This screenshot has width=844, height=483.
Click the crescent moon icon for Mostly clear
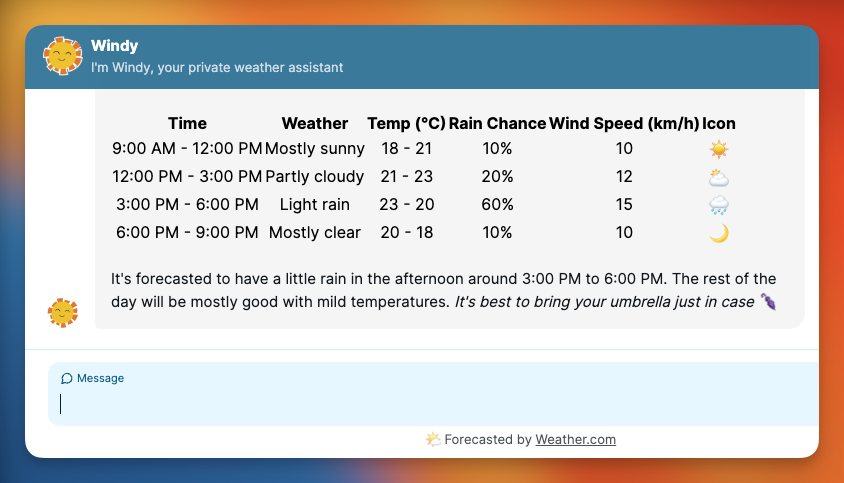click(x=719, y=233)
